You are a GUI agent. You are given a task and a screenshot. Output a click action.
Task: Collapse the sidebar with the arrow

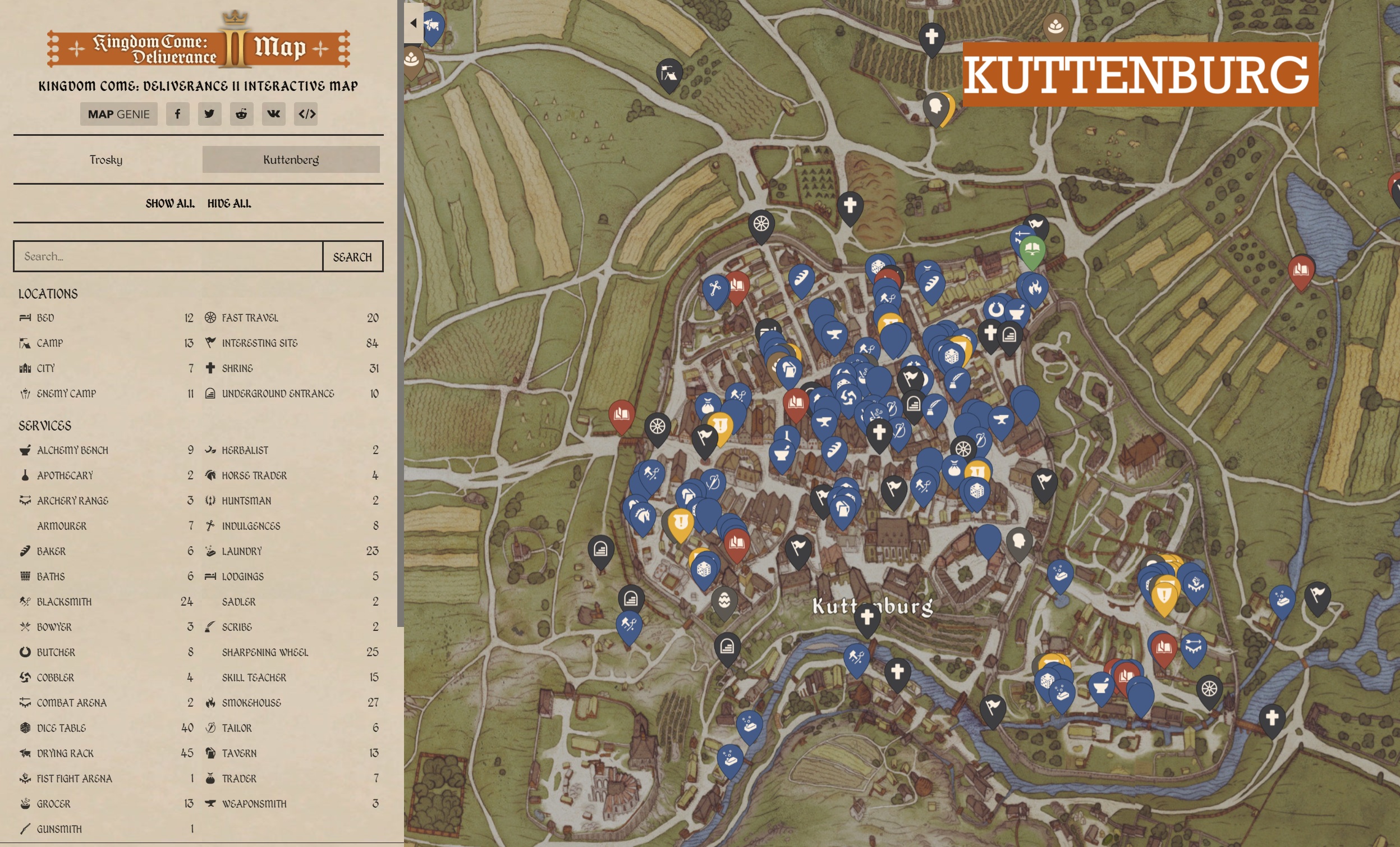[414, 23]
